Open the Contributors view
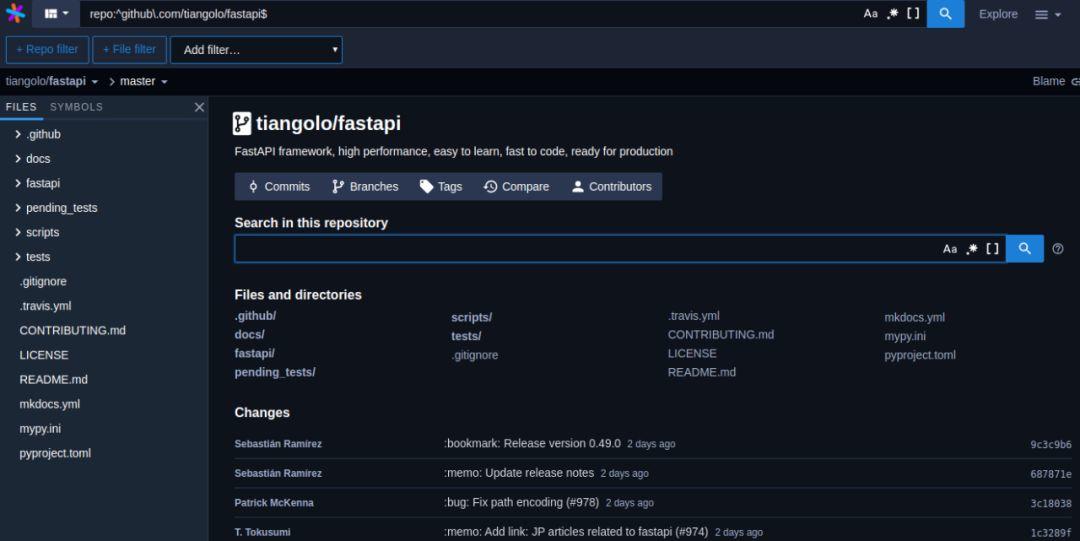 coord(612,187)
